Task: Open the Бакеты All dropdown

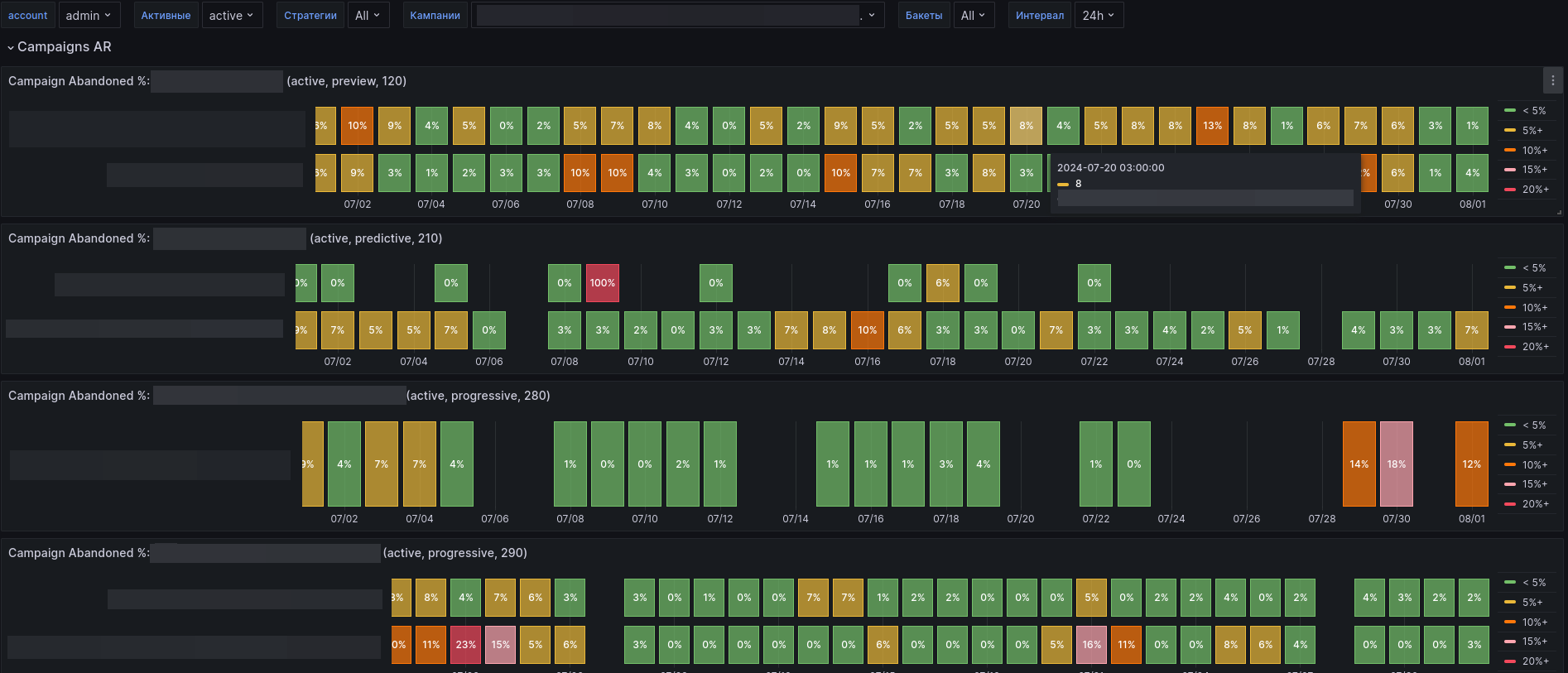Action: 974,16
